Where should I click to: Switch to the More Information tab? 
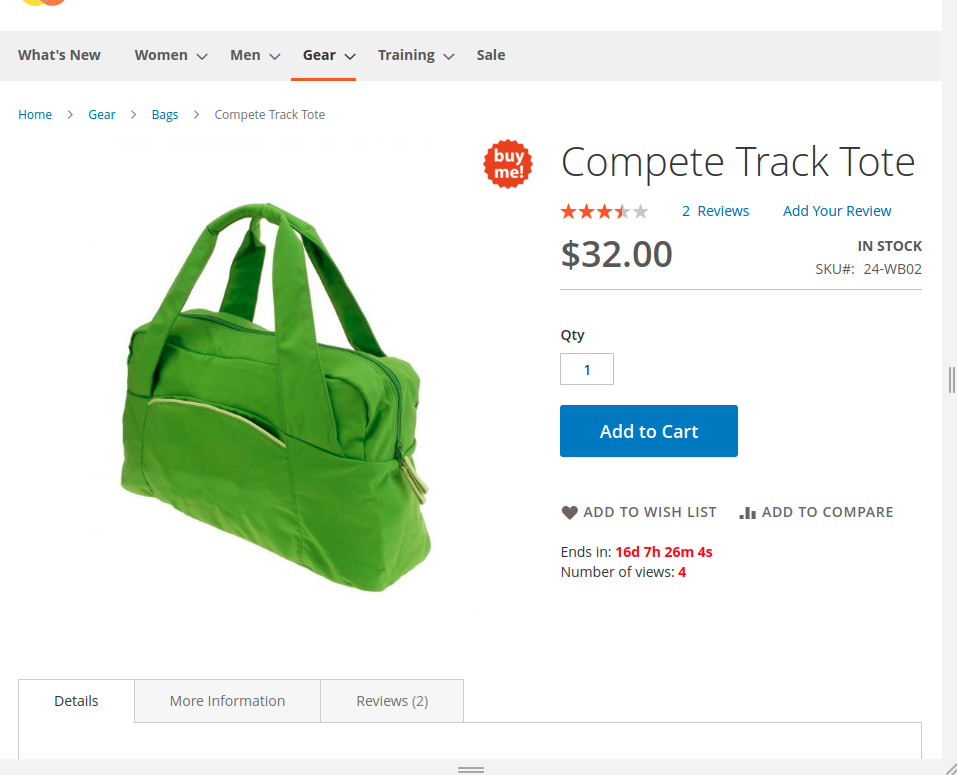[x=227, y=701]
